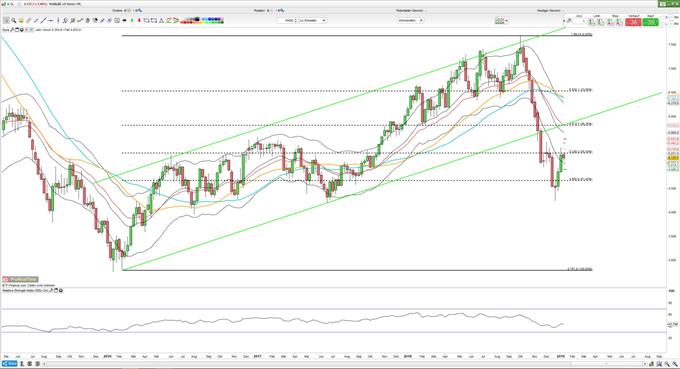The height and width of the screenshot is (369, 680).
Task: Click the RSI indicator round remove icon
Action: [61, 290]
